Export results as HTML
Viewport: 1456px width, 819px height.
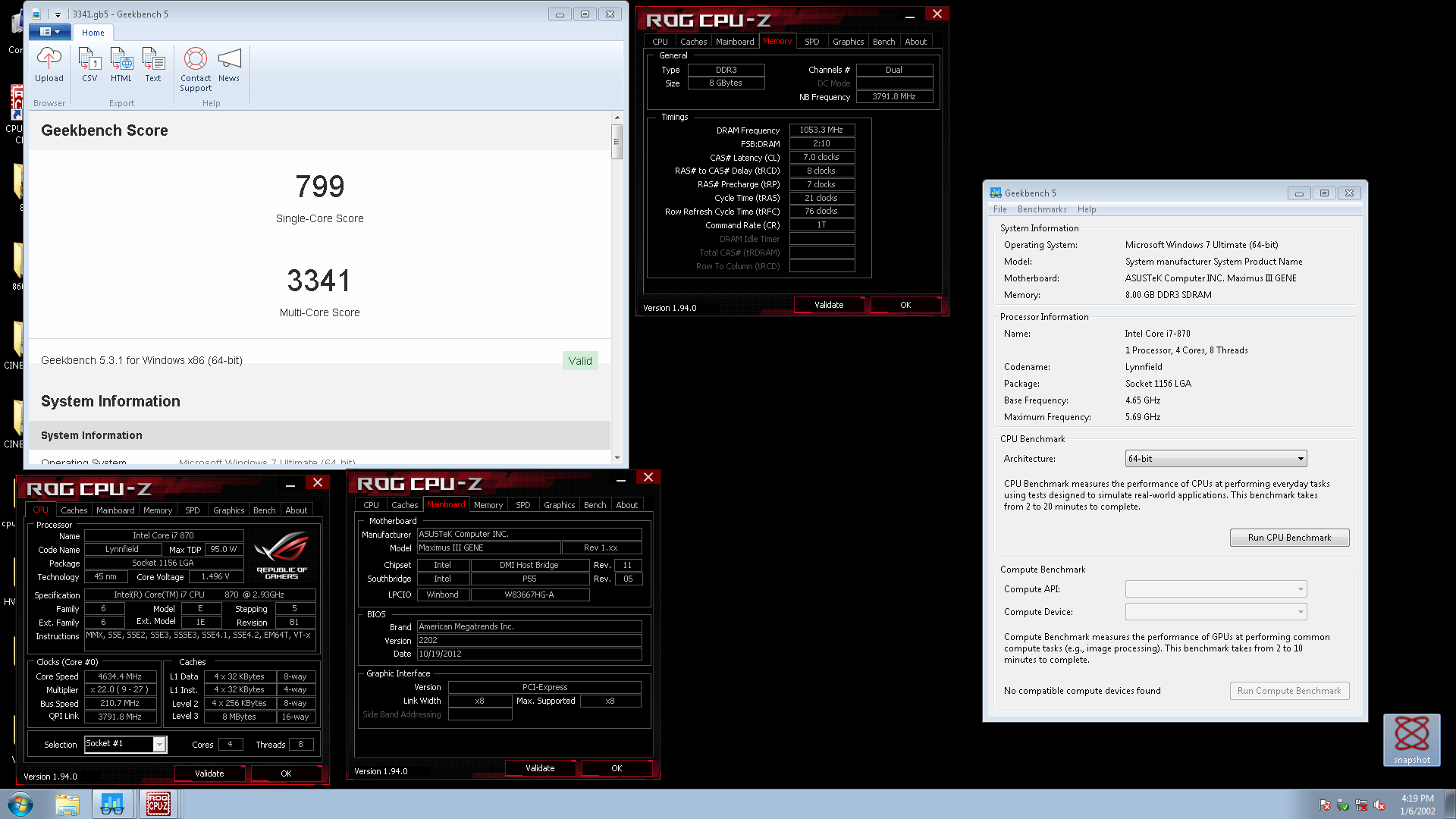(x=121, y=64)
